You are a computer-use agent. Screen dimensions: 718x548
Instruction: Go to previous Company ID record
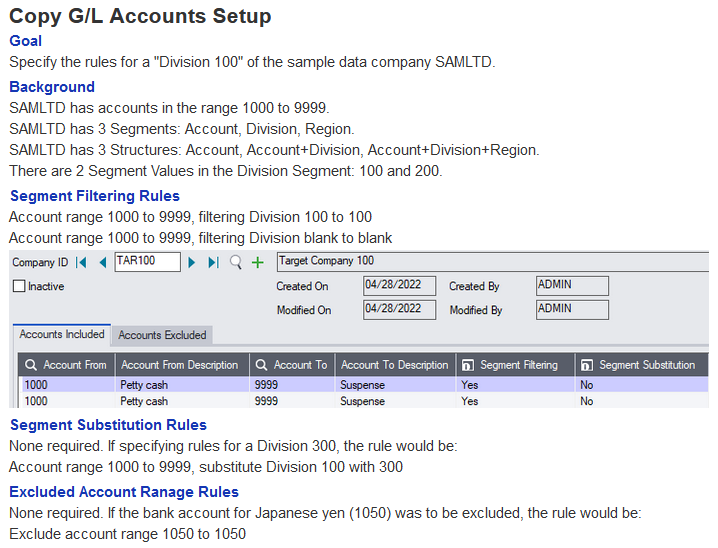tap(102, 262)
